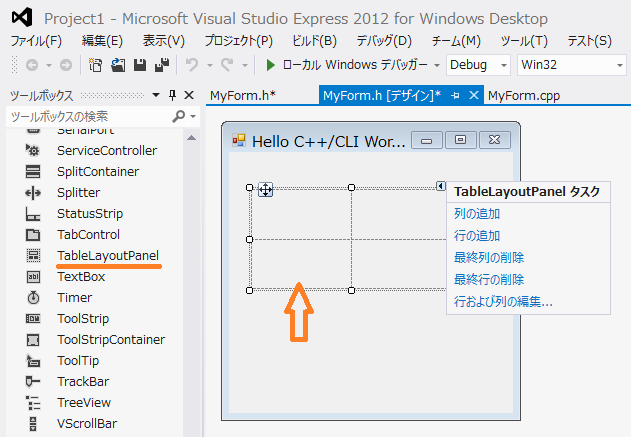Click 最終列の削除 in TableLayoutPanel tasks

tap(489, 258)
